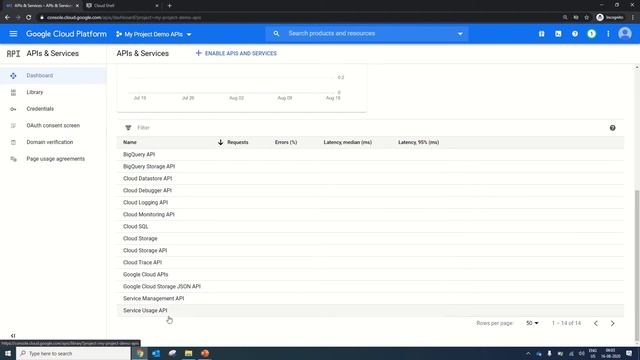Open Cloud Monitoring API row
The image size is (640, 360).
coord(370,214)
